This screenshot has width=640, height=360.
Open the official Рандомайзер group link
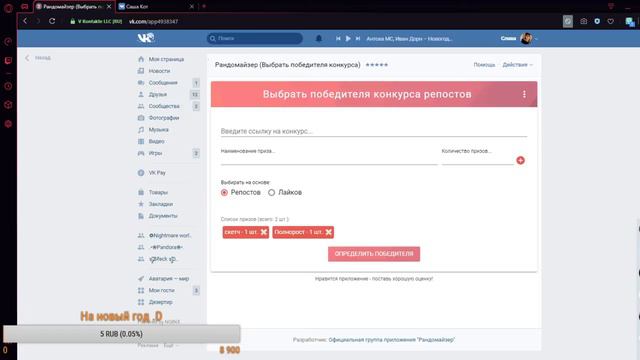(392, 340)
